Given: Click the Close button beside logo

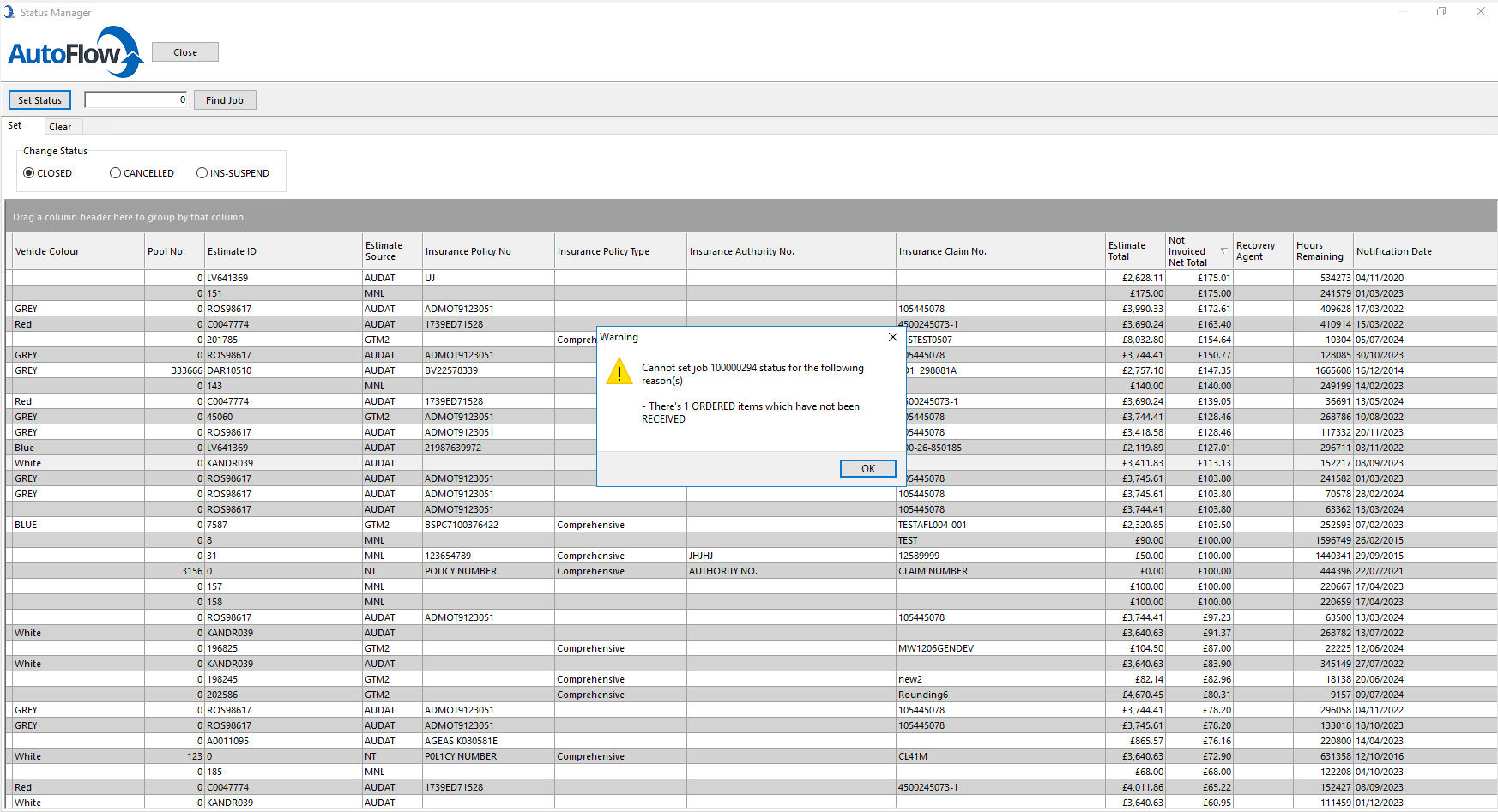Looking at the screenshot, I should point(185,52).
